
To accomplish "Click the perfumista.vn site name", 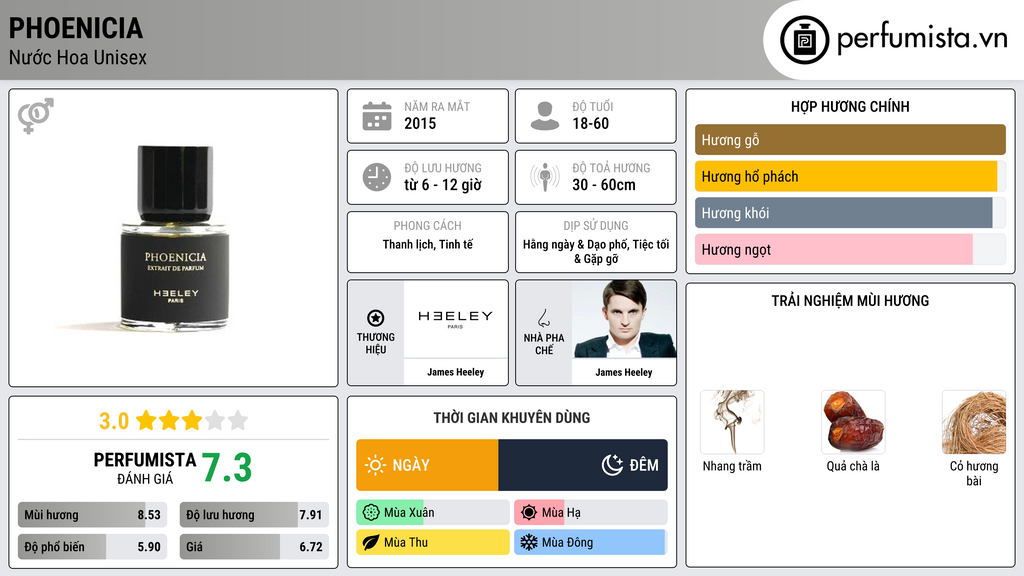I will tap(922, 39).
